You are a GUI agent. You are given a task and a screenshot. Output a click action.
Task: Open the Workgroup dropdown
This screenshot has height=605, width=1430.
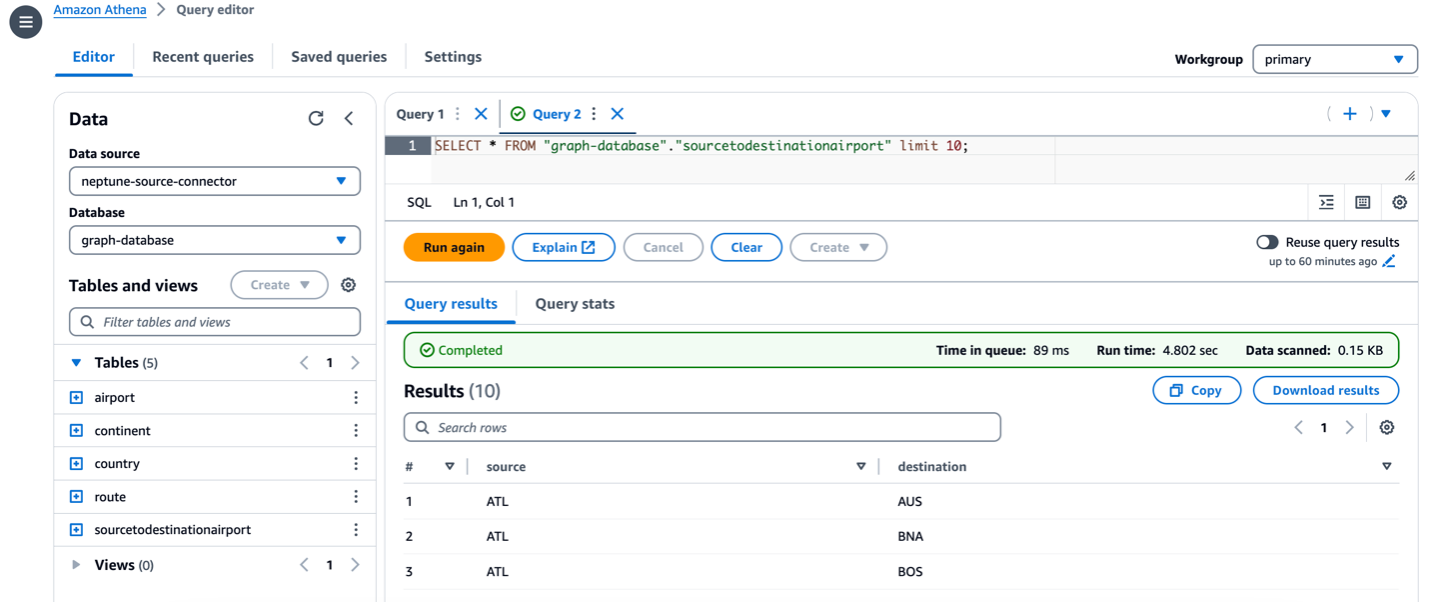(x=1335, y=59)
